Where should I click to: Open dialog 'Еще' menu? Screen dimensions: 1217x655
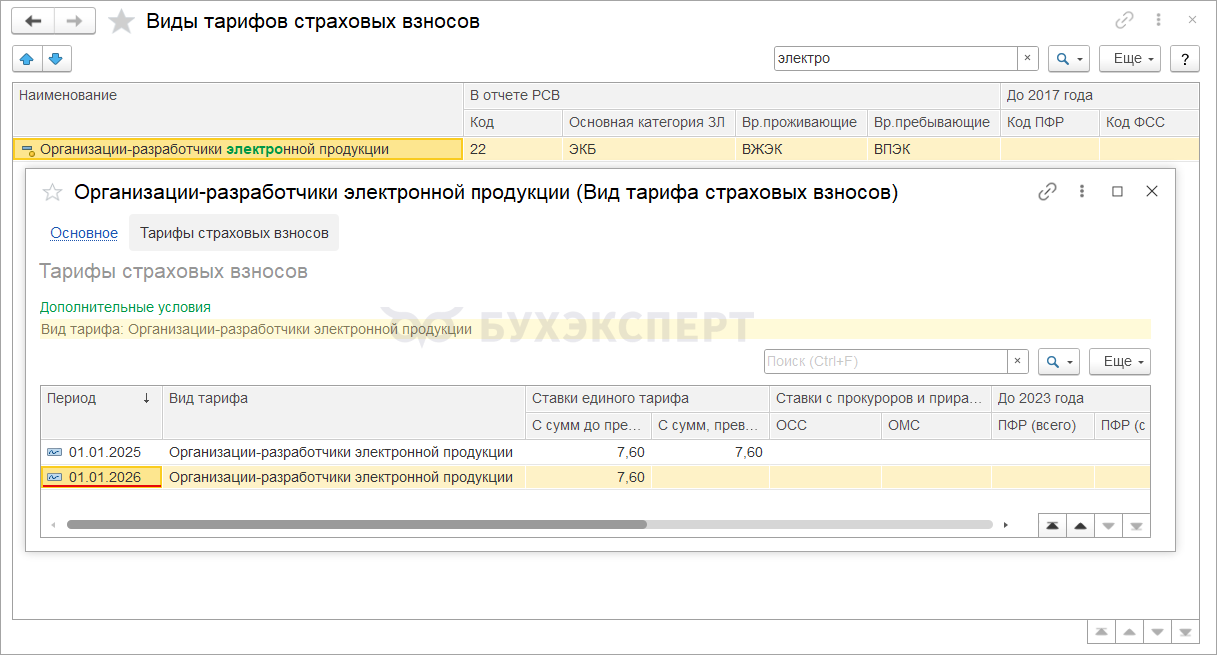coord(1120,361)
